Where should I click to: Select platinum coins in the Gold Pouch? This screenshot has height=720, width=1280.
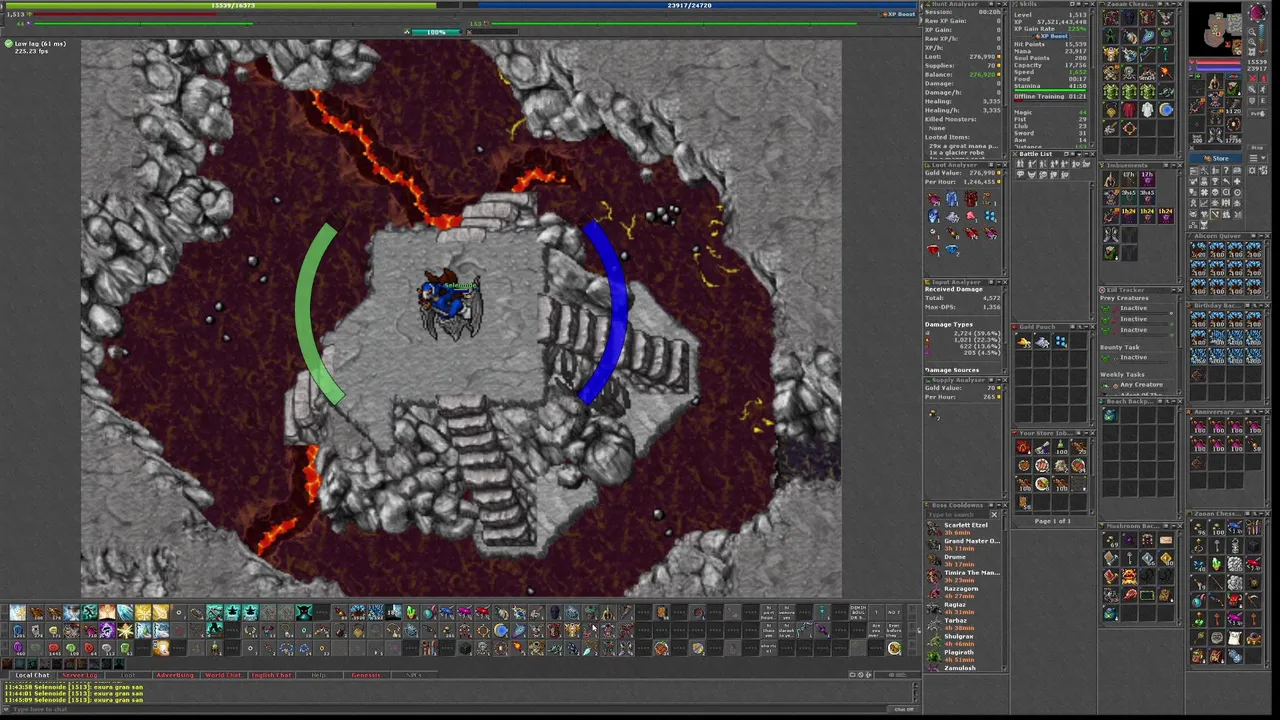[1042, 342]
